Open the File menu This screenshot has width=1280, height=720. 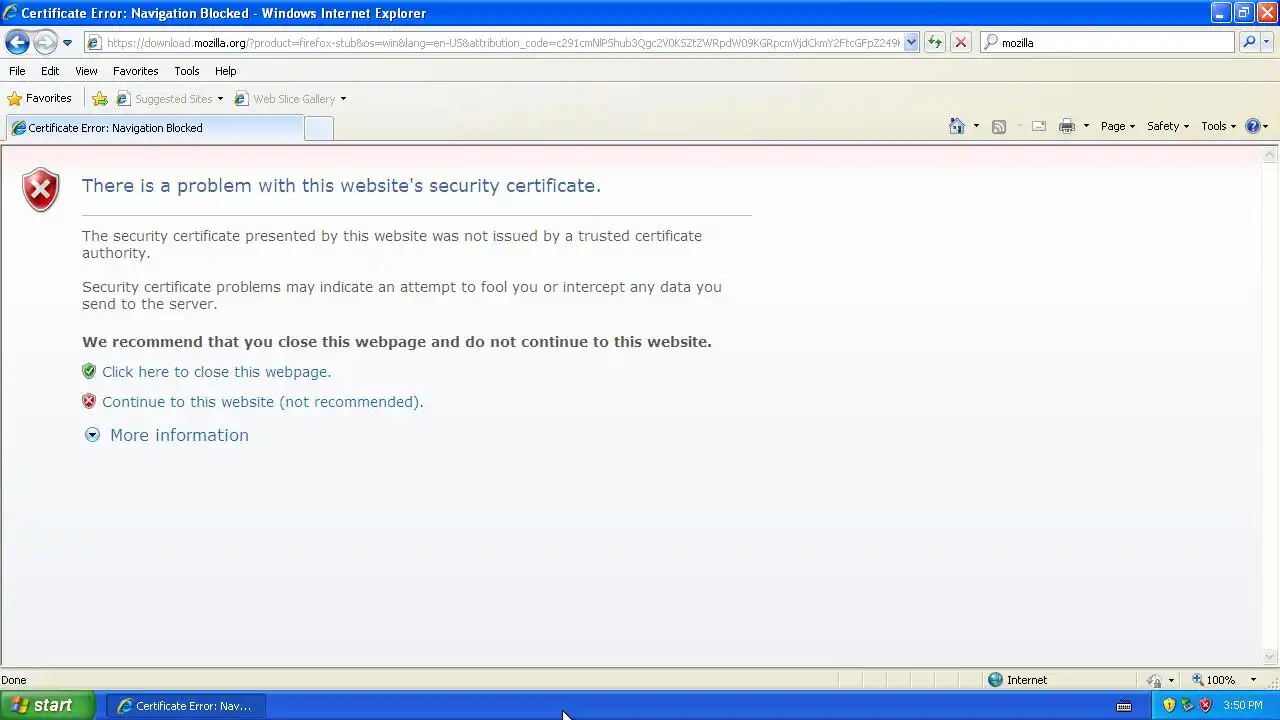(17, 71)
